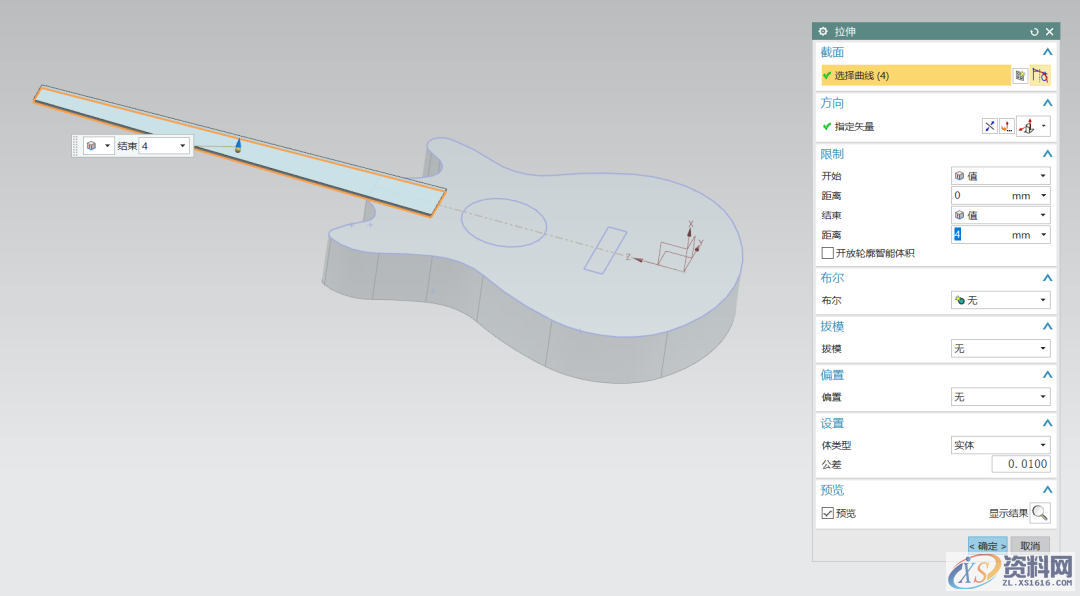The height and width of the screenshot is (596, 1080).
Task: Open the vector dialog icon in 方向
Action: click(x=1007, y=126)
